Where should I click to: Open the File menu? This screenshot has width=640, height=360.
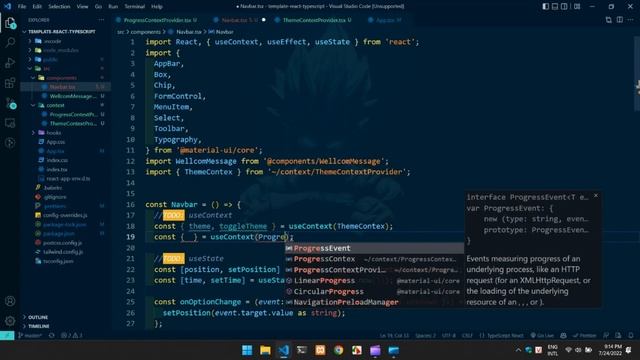tap(22, 7)
